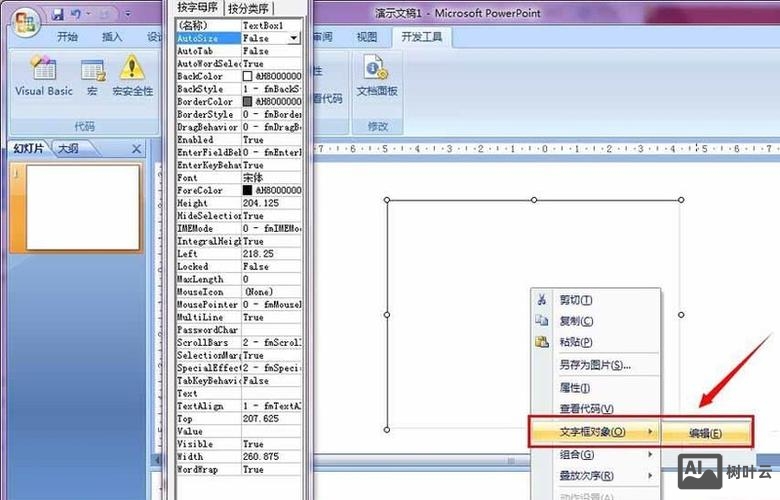Close the slides/outline pane with X
This screenshot has height=500, width=780.
(x=136, y=148)
